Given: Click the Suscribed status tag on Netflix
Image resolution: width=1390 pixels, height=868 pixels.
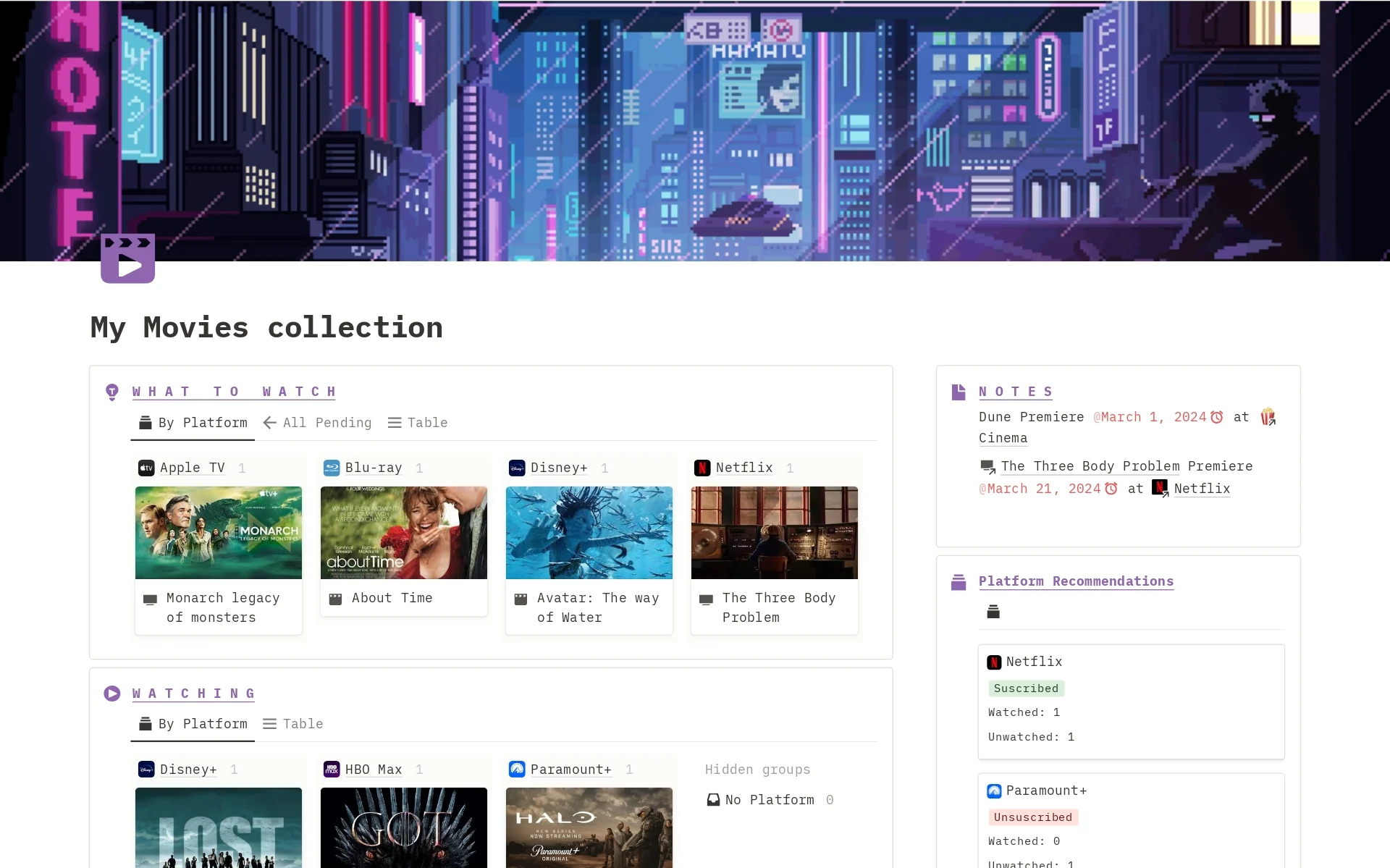Looking at the screenshot, I should point(1025,688).
